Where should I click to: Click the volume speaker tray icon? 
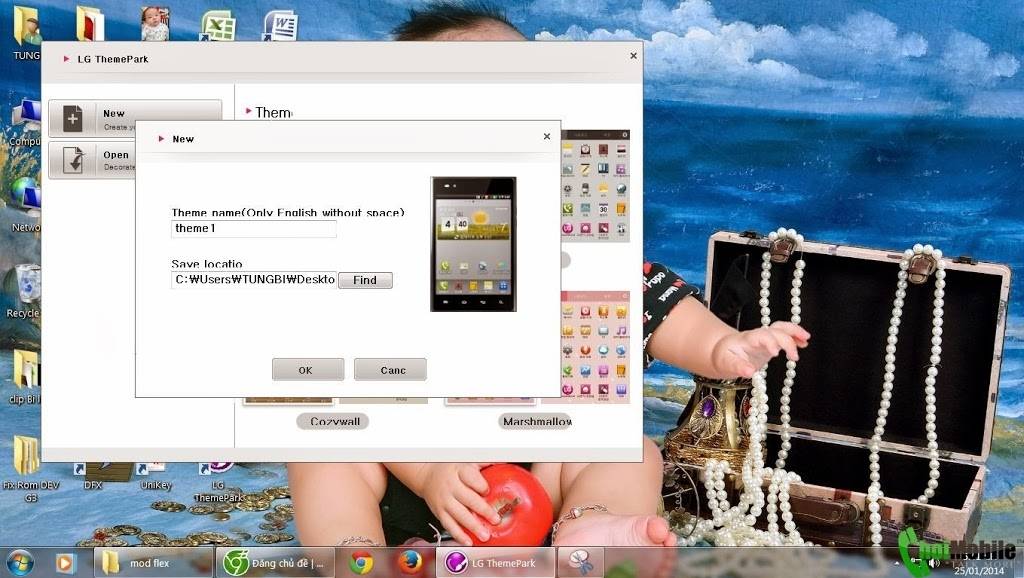tap(935, 562)
